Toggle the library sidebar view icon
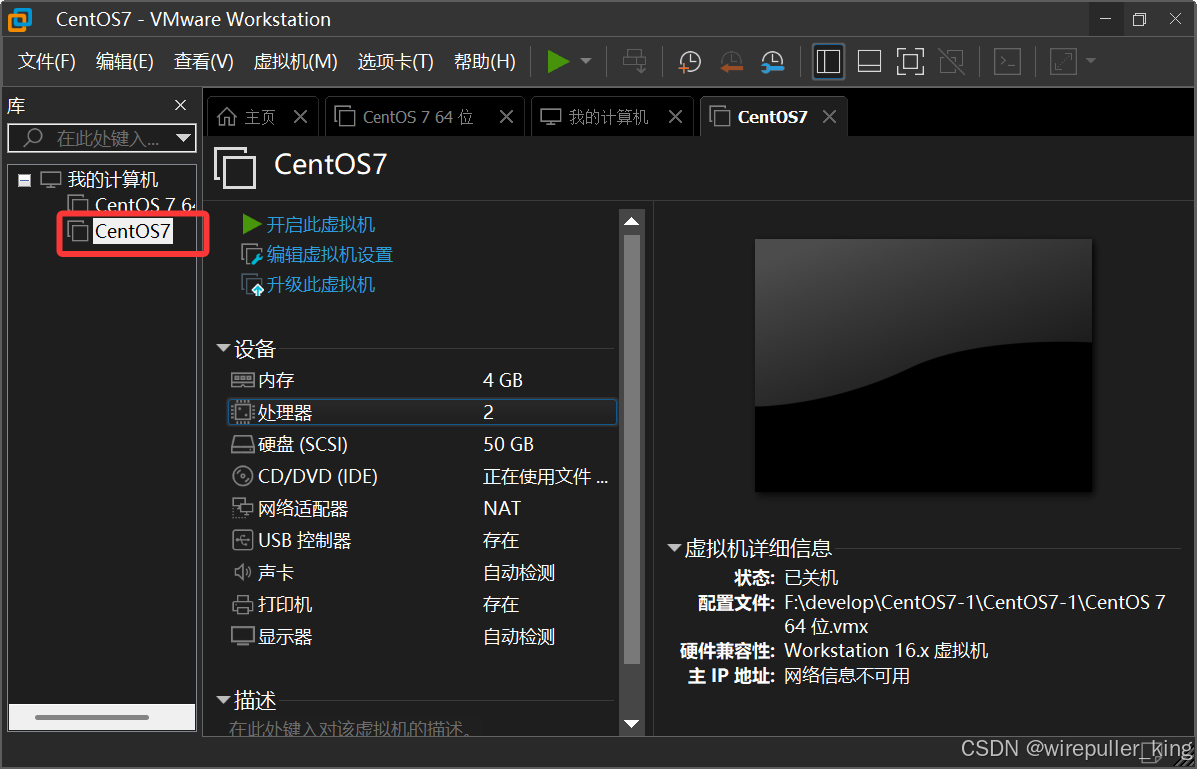 [x=828, y=61]
